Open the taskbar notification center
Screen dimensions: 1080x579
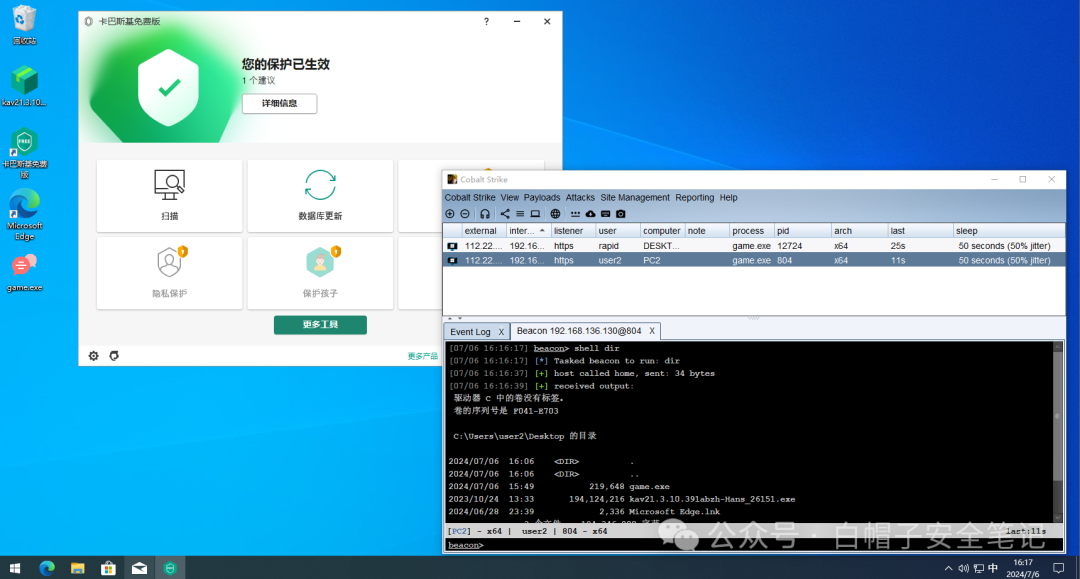tap(1059, 568)
